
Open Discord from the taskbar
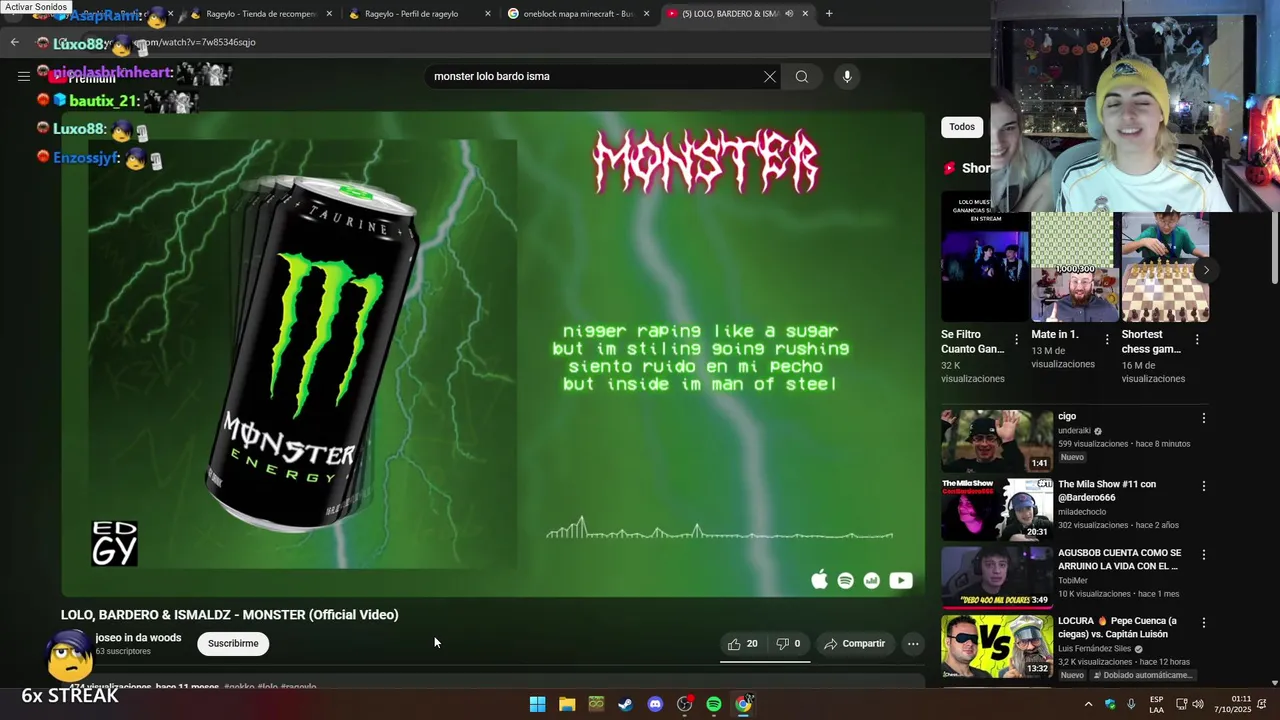coord(655,704)
